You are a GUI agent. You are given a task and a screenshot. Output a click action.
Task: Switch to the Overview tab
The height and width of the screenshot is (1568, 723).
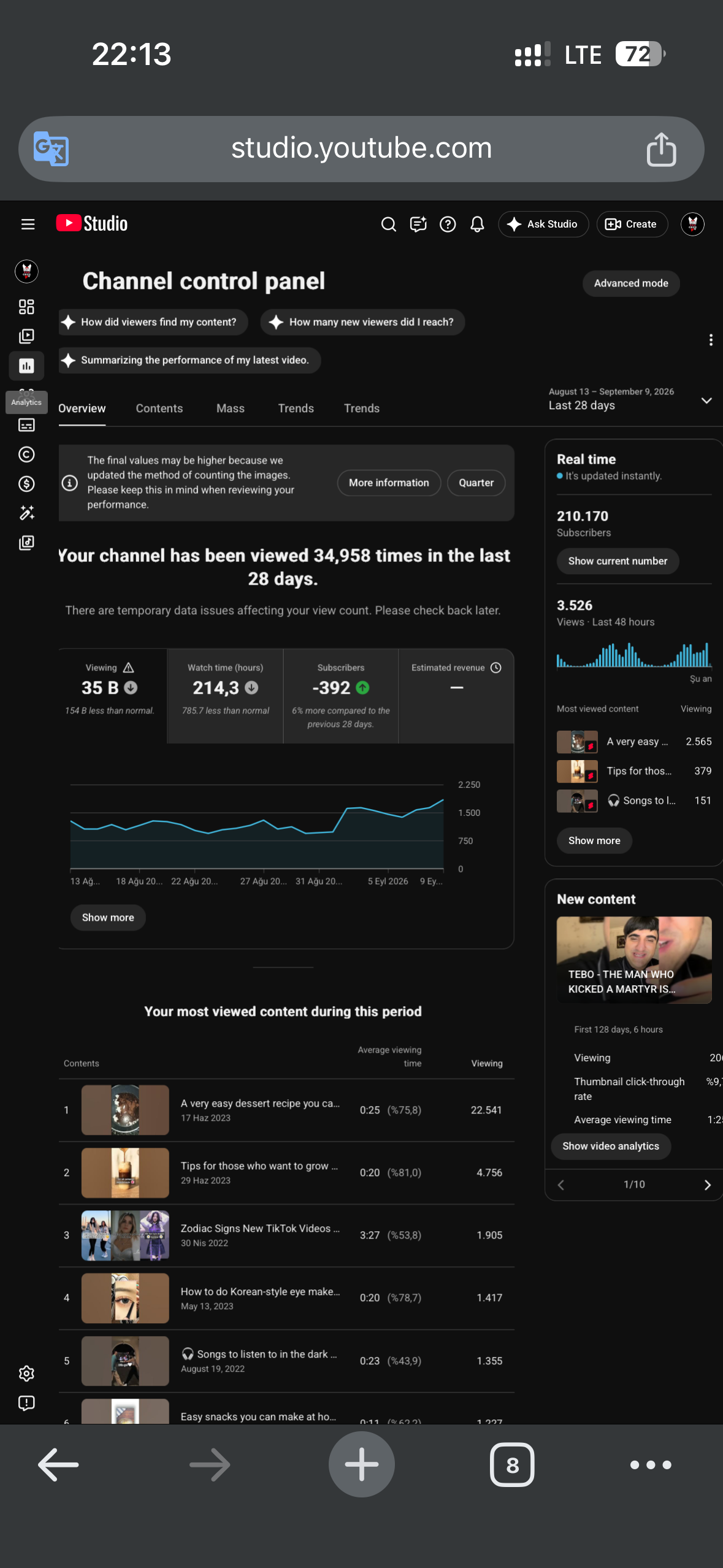(82, 409)
